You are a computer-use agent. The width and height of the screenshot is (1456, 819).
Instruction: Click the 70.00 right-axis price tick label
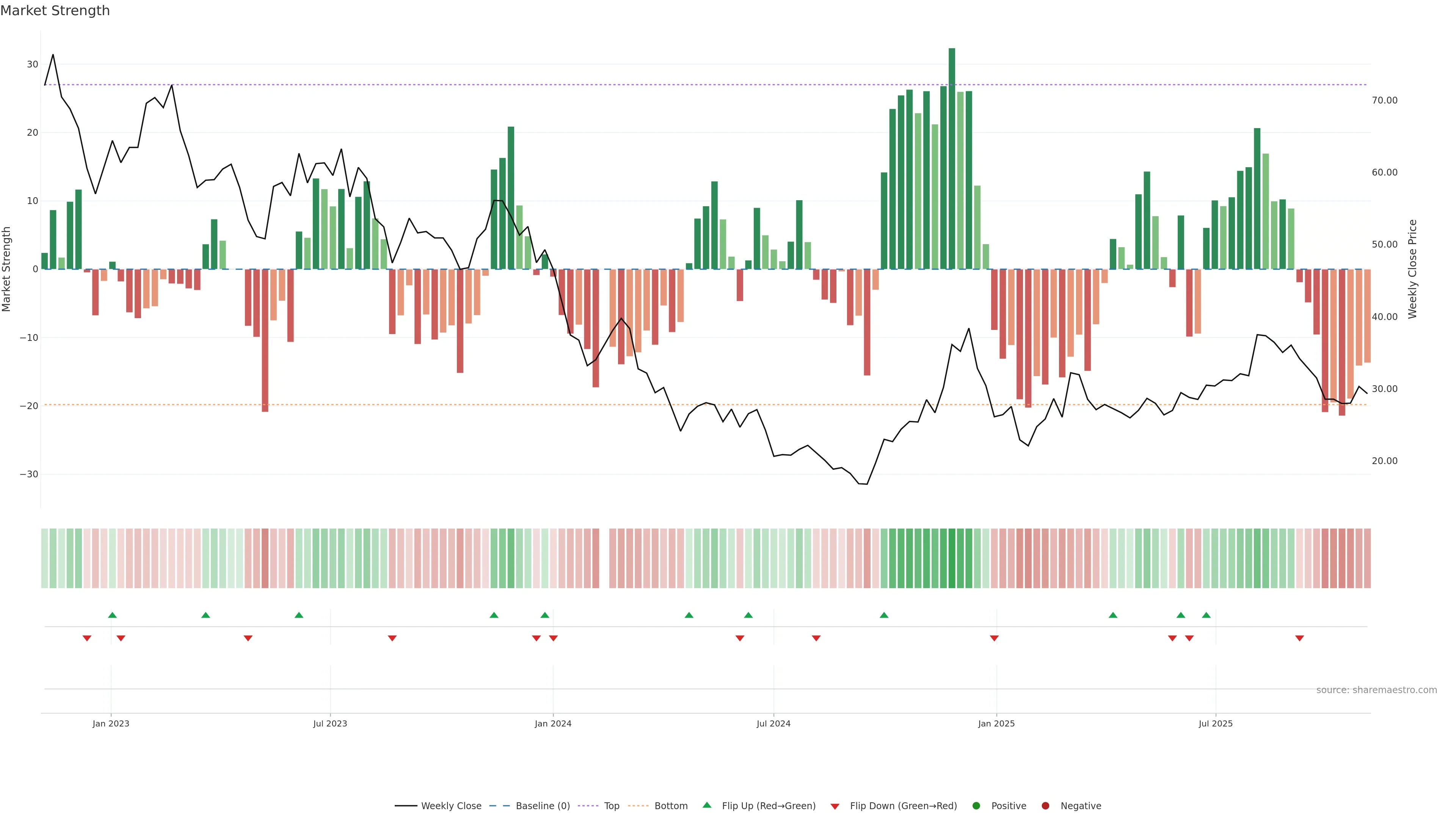click(x=1384, y=100)
